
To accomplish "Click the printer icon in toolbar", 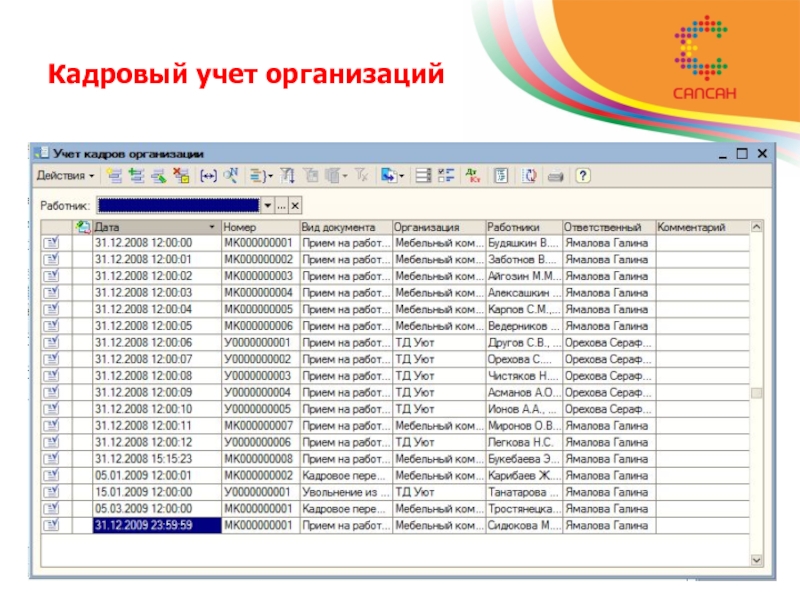I will 555,176.
